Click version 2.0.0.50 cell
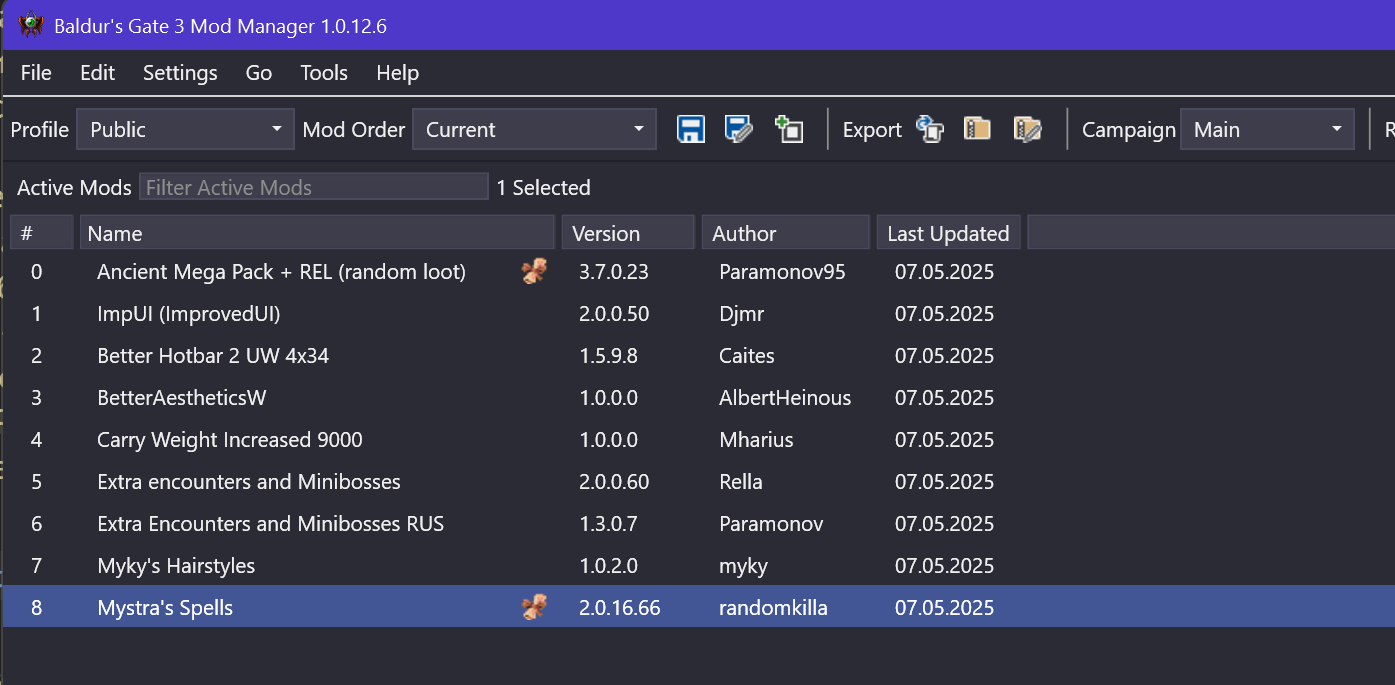The width and height of the screenshot is (1395, 685). [x=613, y=313]
